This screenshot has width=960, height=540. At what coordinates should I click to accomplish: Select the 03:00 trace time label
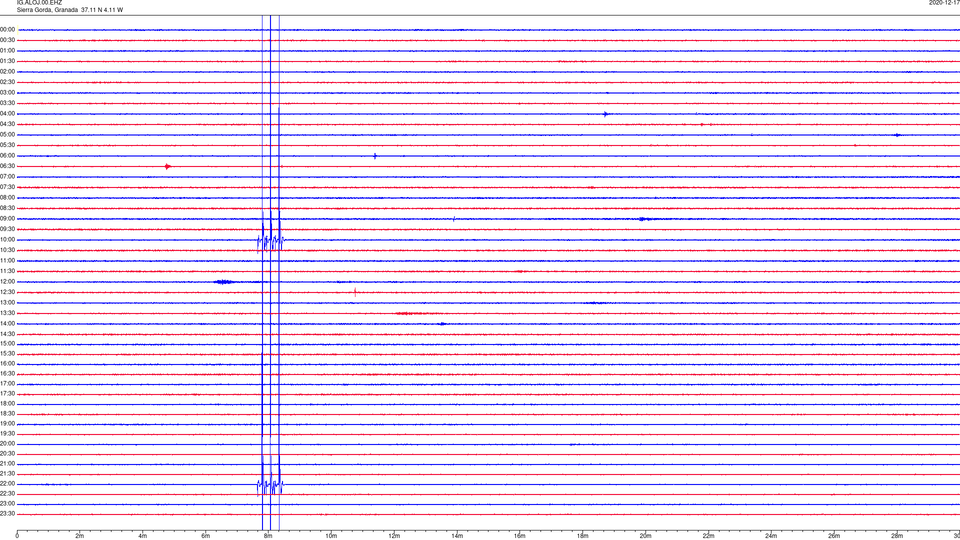tap(7, 92)
